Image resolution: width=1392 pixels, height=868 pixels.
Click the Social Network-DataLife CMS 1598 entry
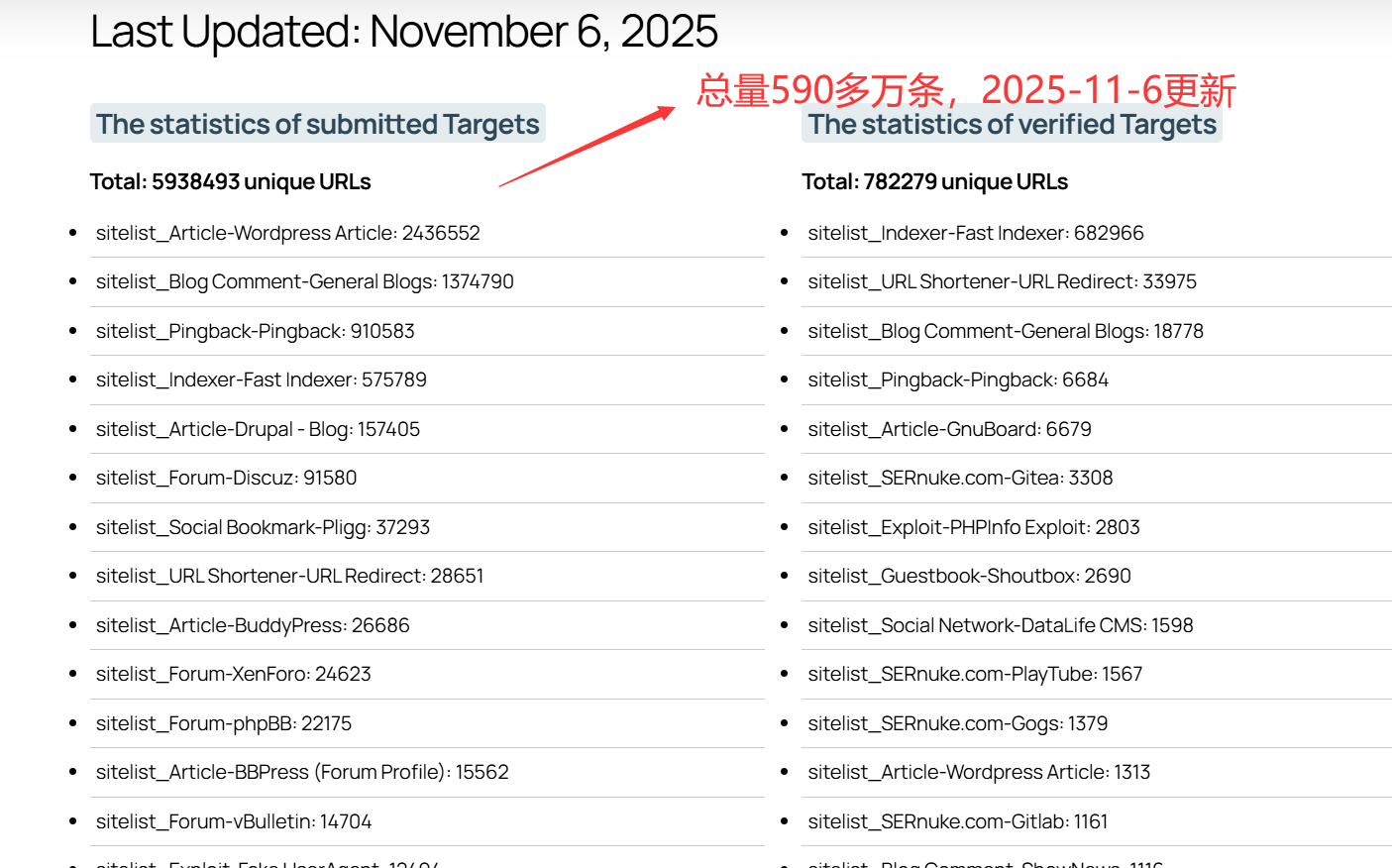coord(1000,625)
